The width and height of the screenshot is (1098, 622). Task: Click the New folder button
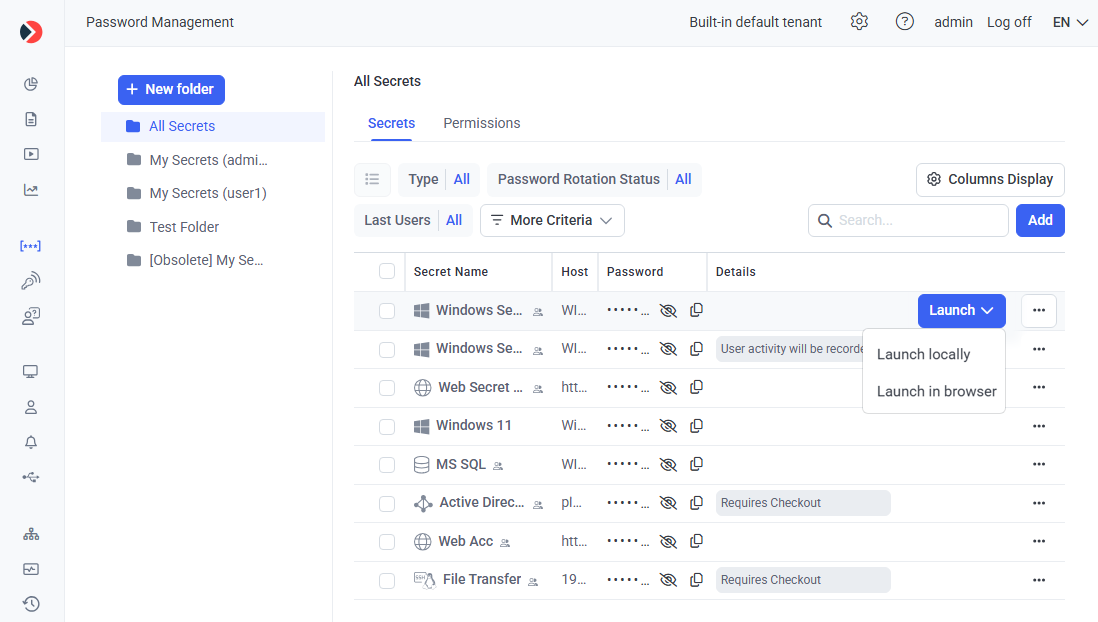coord(171,90)
